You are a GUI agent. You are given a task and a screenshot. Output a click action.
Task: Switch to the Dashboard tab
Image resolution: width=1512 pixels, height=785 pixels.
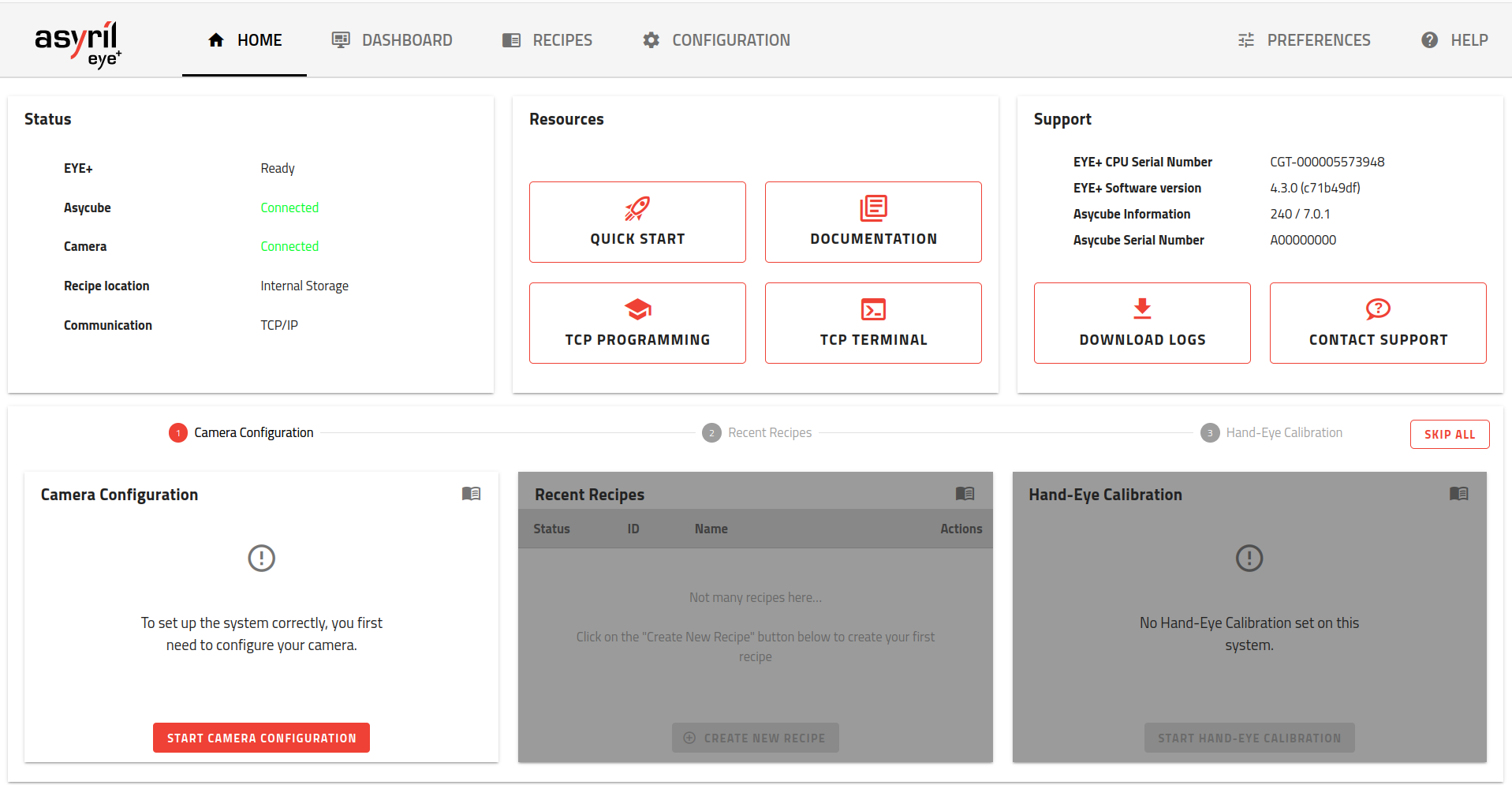(392, 40)
